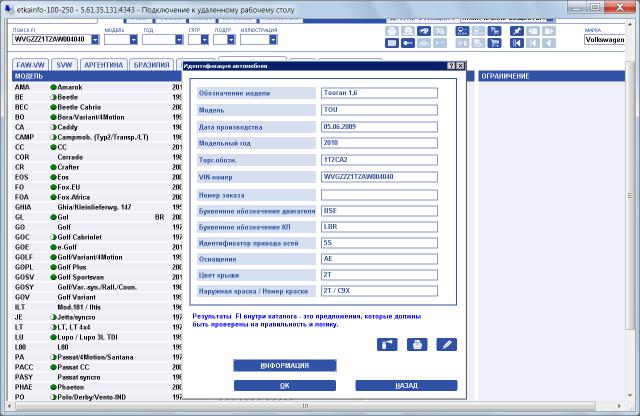Expand the МОДЕЛЬ dropdown
640x416 pixels.
pyautogui.click(x=133, y=40)
